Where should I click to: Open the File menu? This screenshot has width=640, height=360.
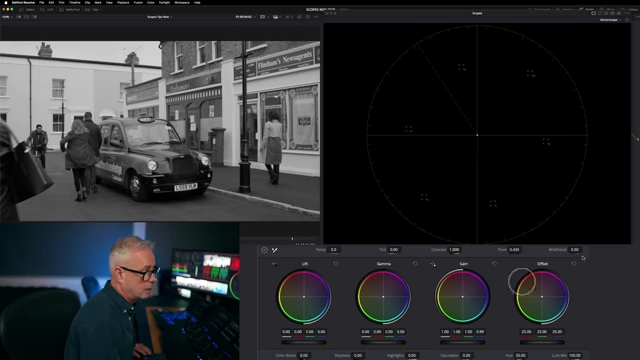pos(41,2)
